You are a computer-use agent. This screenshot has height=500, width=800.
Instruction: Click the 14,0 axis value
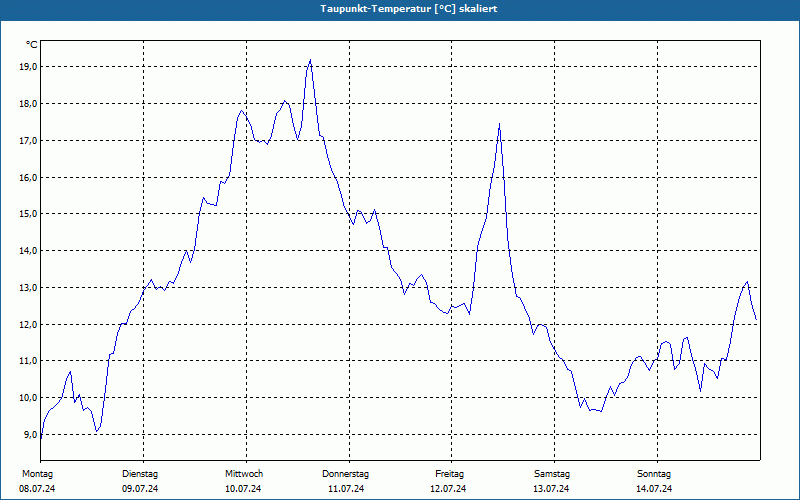tap(29, 251)
